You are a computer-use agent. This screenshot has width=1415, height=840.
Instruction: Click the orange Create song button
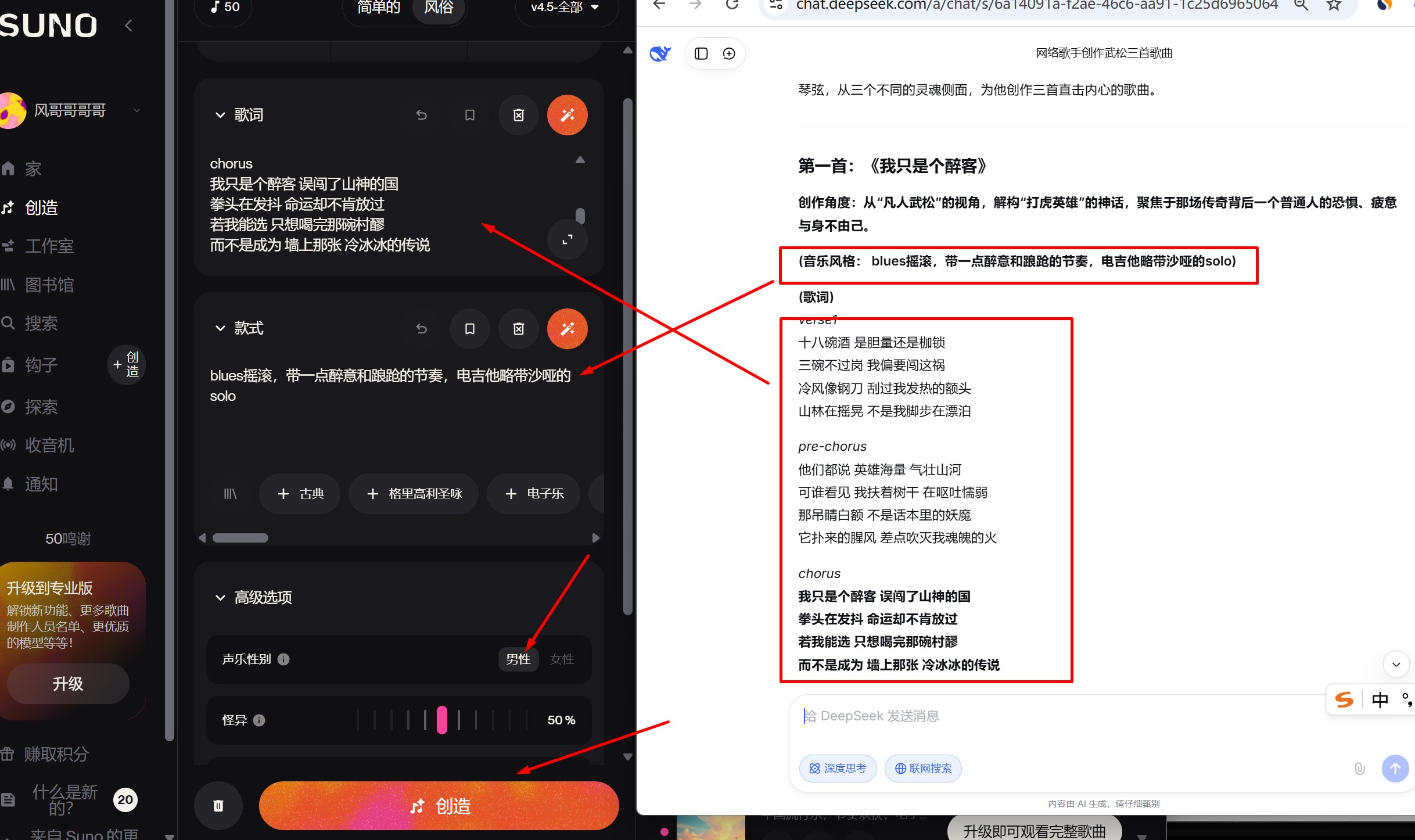pyautogui.click(x=439, y=806)
